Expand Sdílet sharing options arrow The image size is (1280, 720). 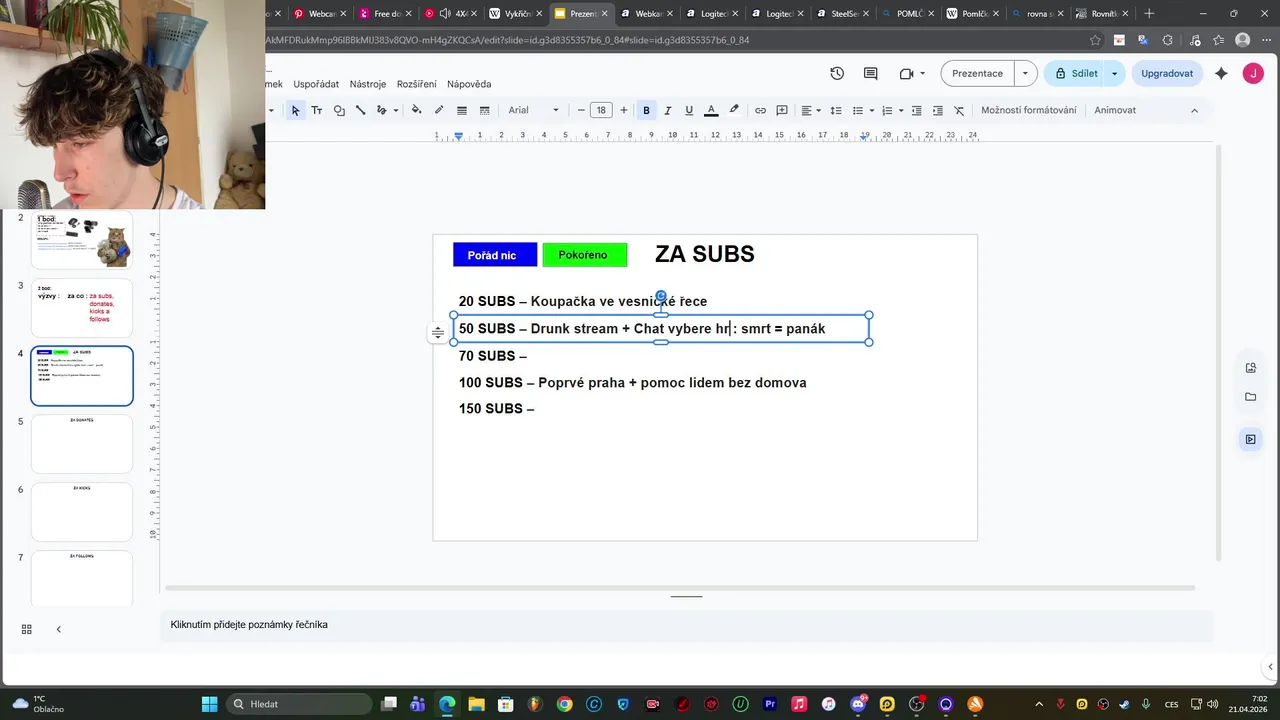[x=1114, y=73]
